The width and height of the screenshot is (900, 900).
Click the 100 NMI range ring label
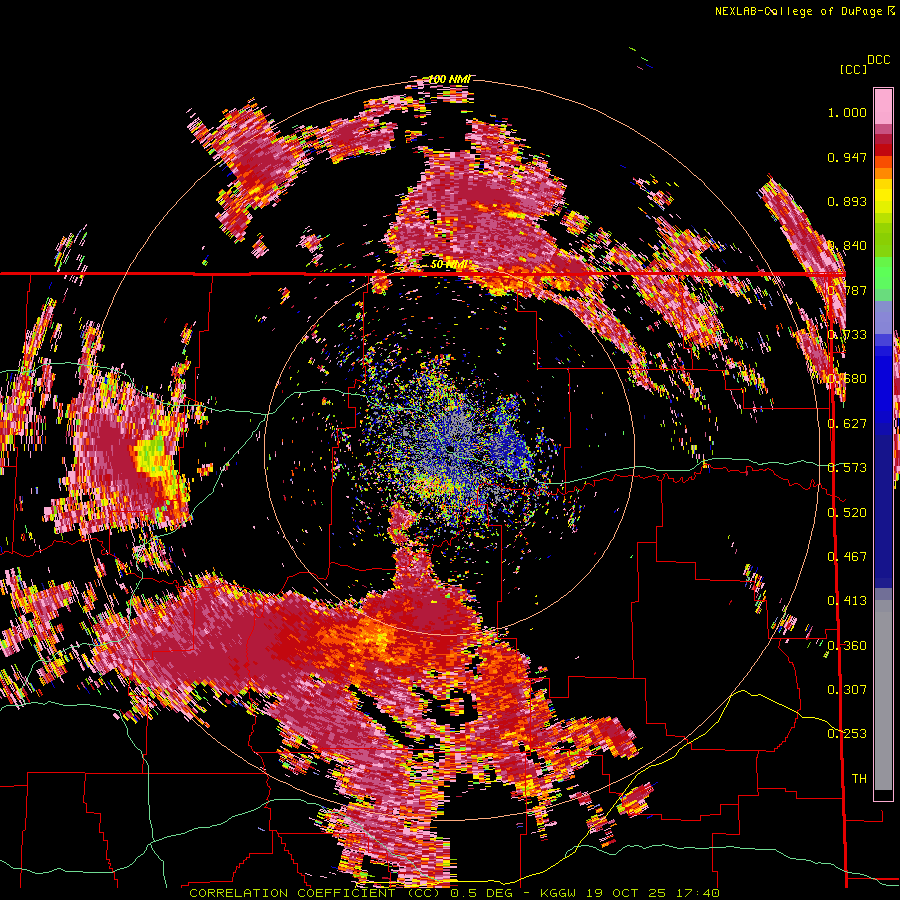click(x=449, y=79)
